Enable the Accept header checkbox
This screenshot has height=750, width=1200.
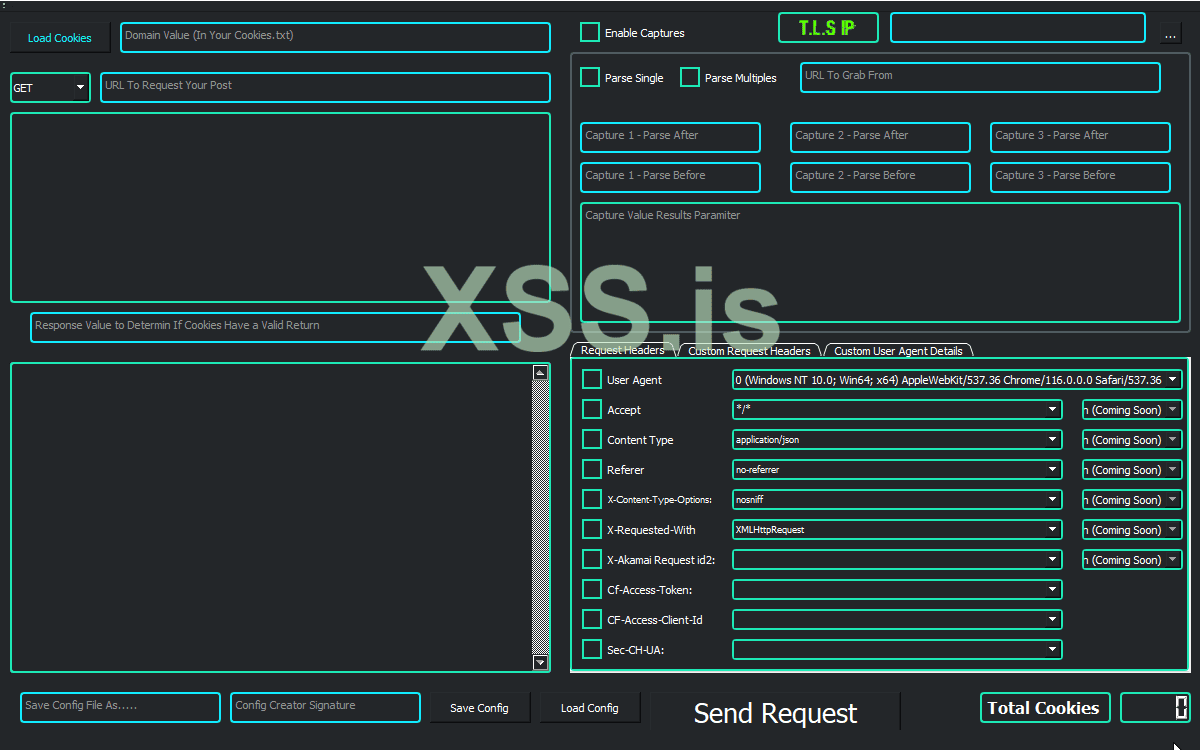(x=592, y=409)
